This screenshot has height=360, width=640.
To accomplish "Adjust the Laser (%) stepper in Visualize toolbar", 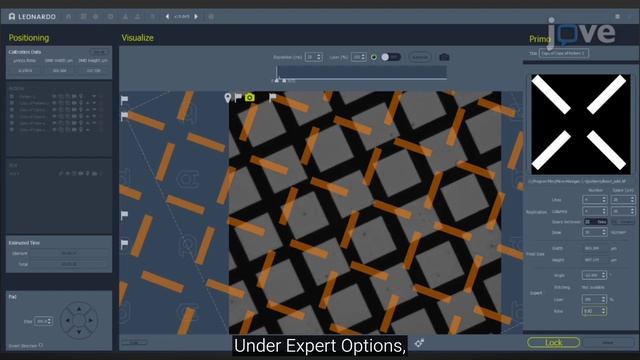I will [x=359, y=57].
